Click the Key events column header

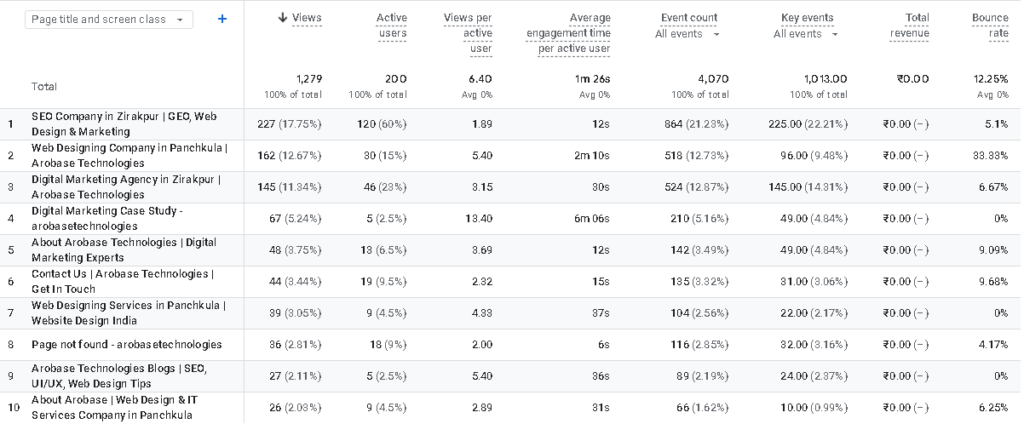(807, 18)
